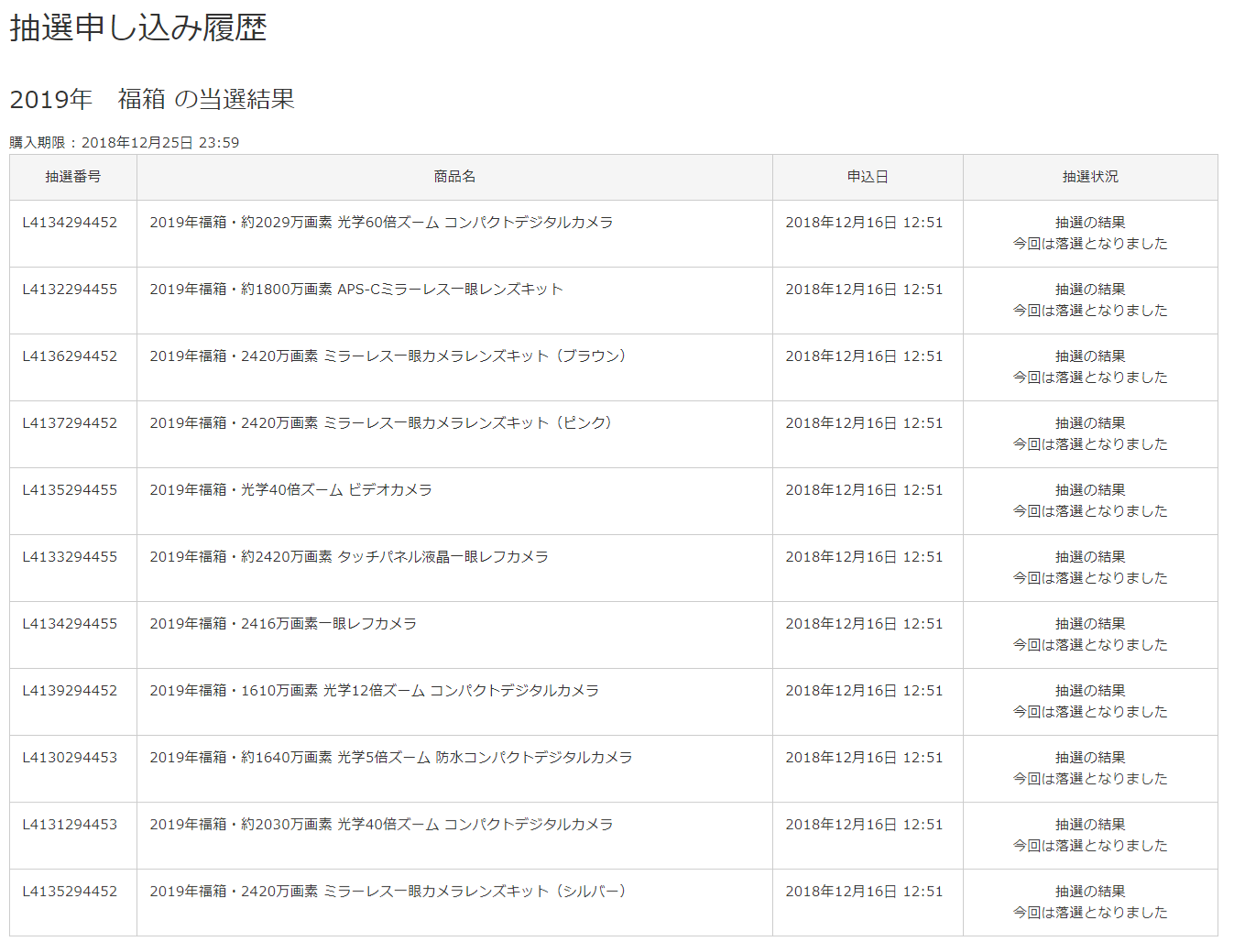Click the ミラーレス一眼 (シルバー) product name

tap(388, 892)
